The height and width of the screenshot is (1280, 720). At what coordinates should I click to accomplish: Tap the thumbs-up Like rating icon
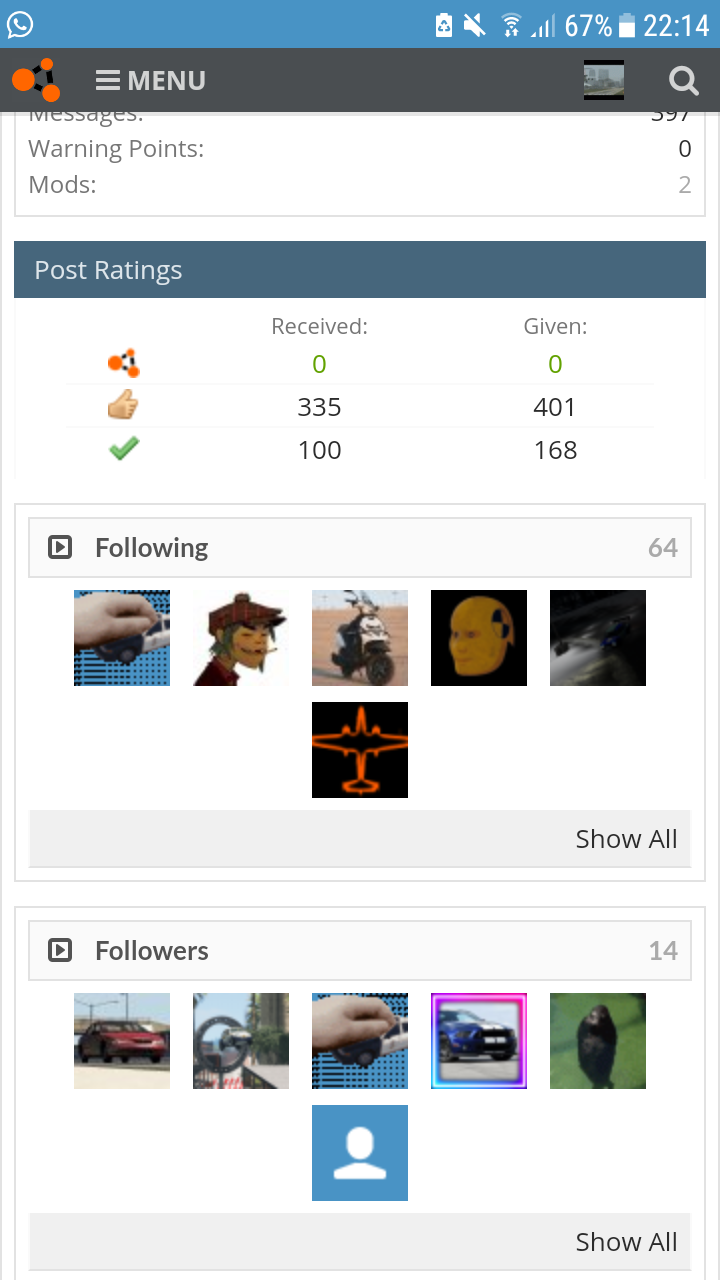124,406
